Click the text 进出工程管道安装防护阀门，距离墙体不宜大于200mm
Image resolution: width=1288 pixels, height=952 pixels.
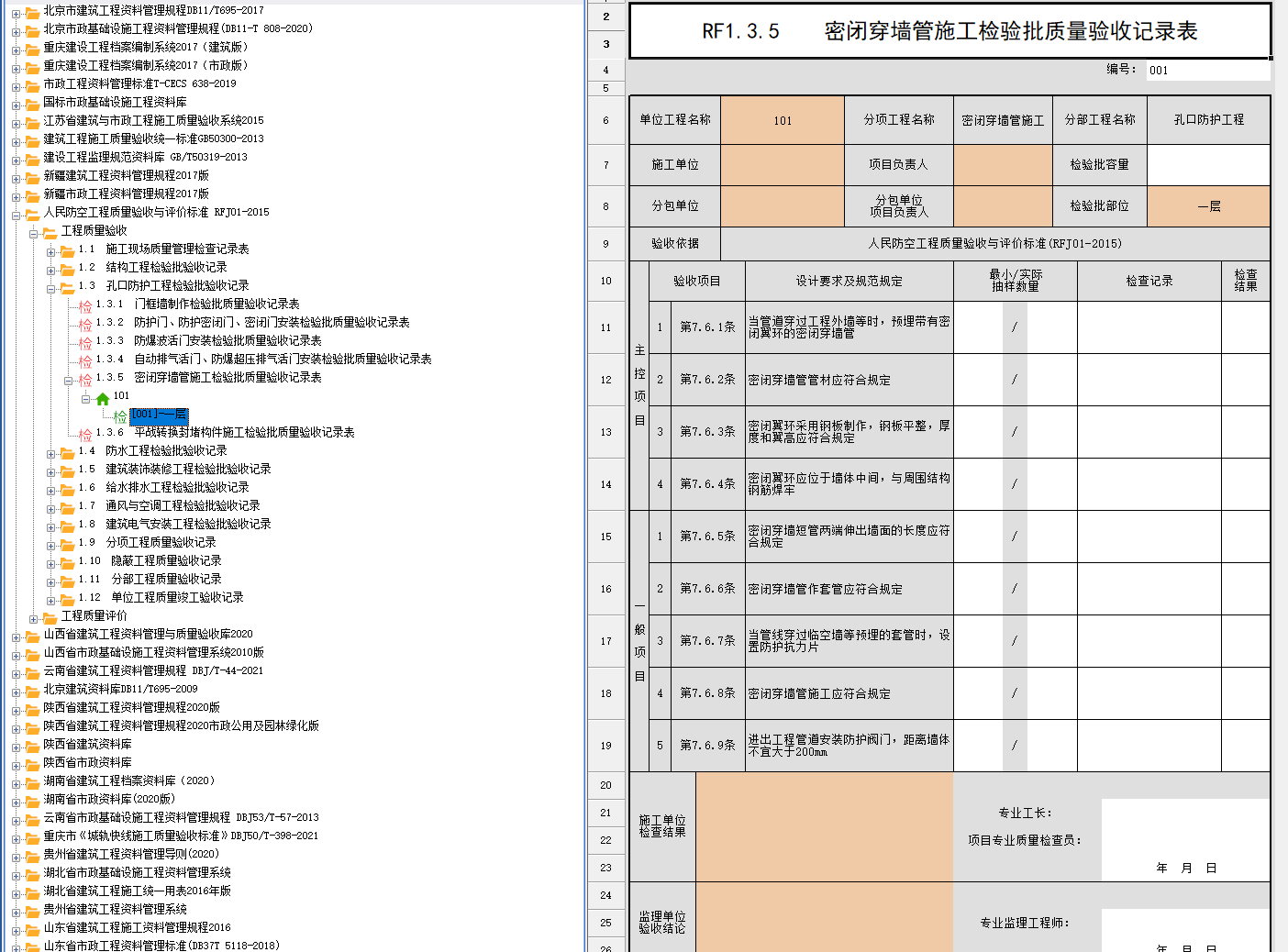849,746
